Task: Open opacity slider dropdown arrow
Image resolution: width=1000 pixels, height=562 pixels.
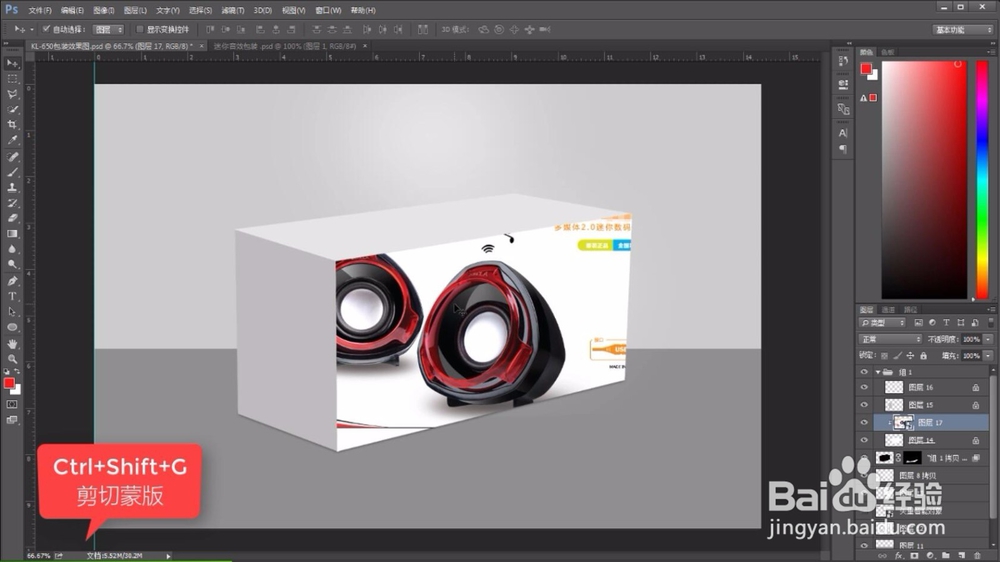Action: [x=988, y=339]
